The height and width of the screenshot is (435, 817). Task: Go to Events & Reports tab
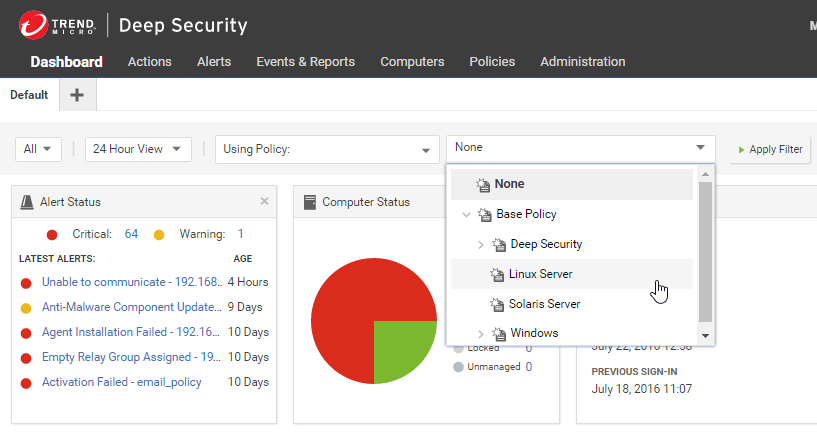coord(305,62)
